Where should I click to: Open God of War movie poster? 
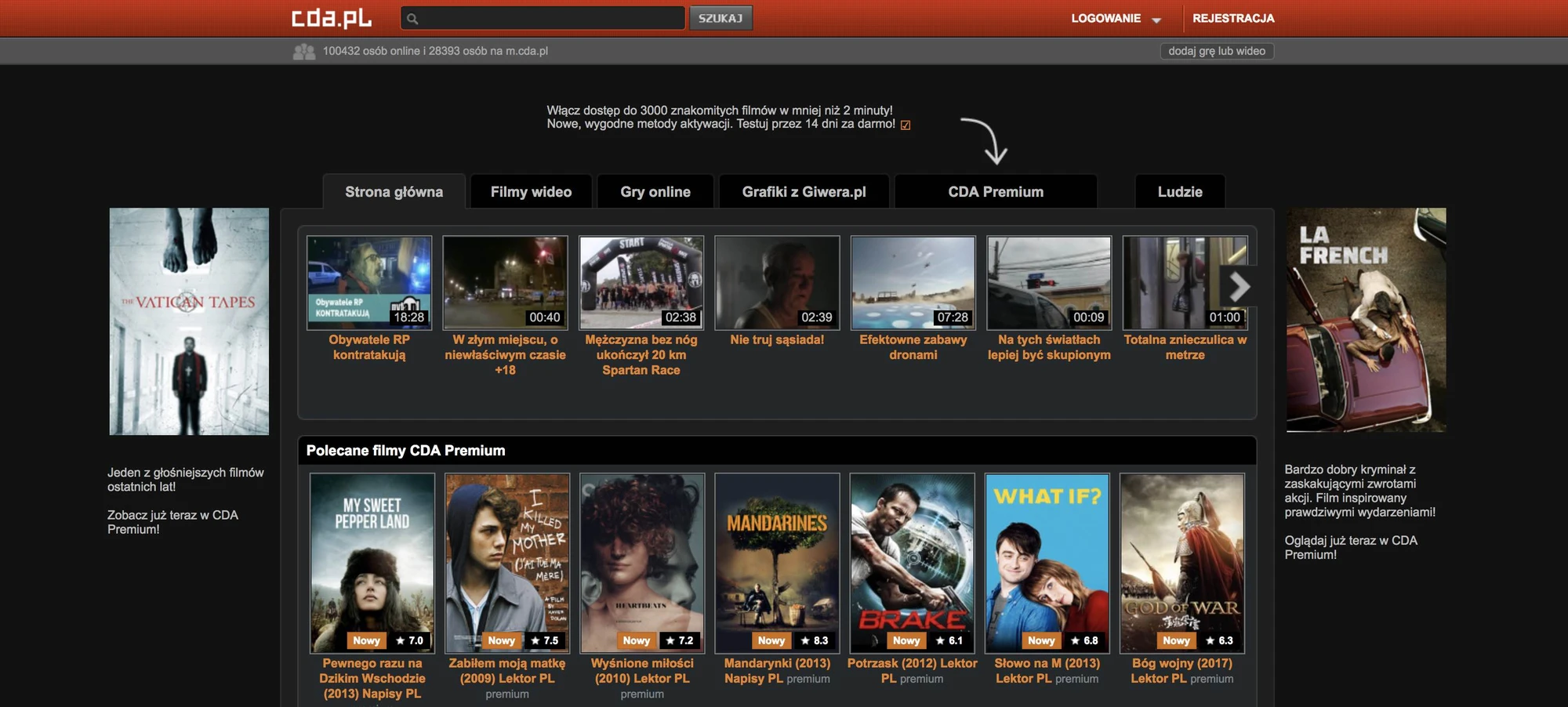point(1182,563)
